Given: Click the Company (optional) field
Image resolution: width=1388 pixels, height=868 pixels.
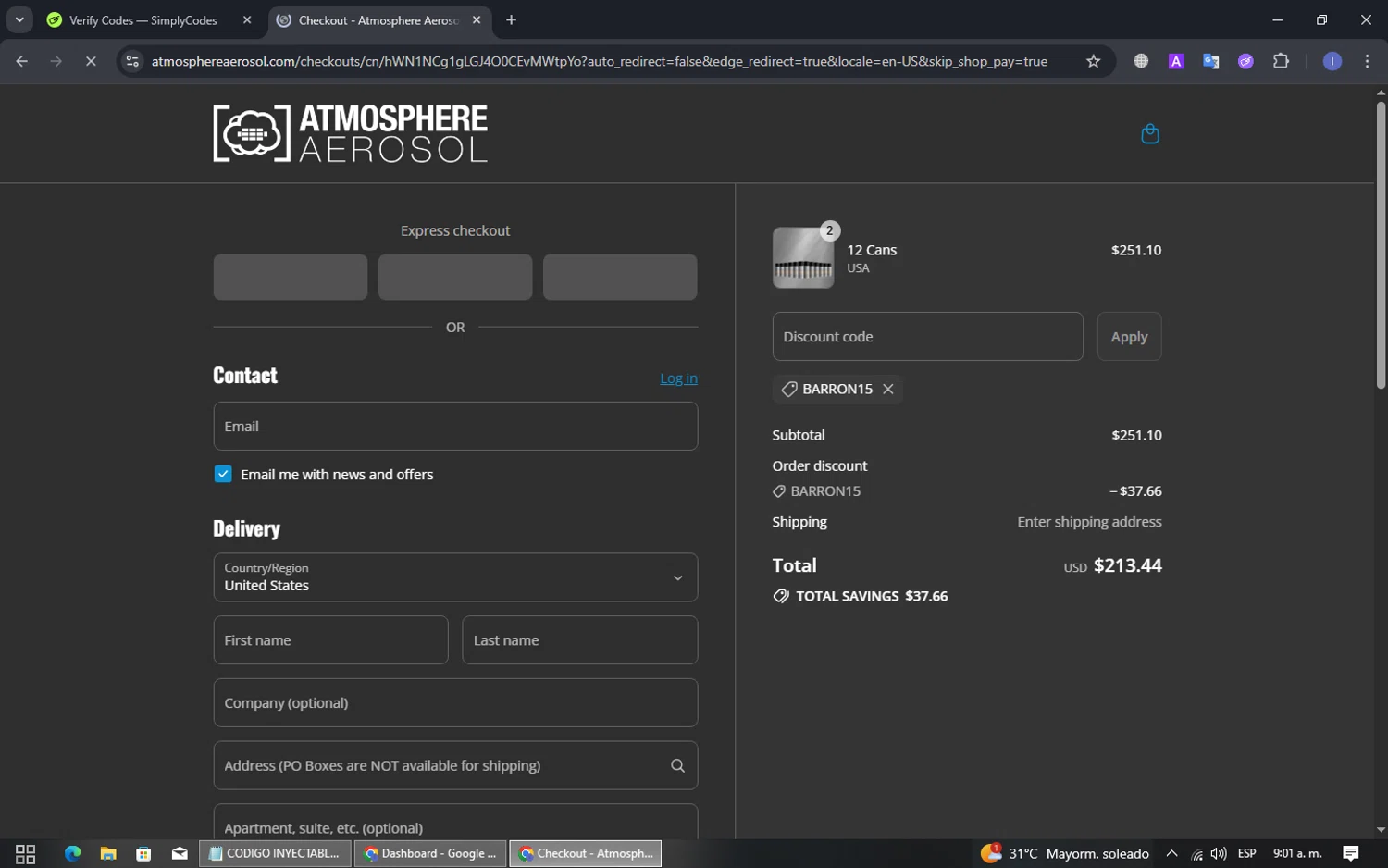Looking at the screenshot, I should 455,702.
